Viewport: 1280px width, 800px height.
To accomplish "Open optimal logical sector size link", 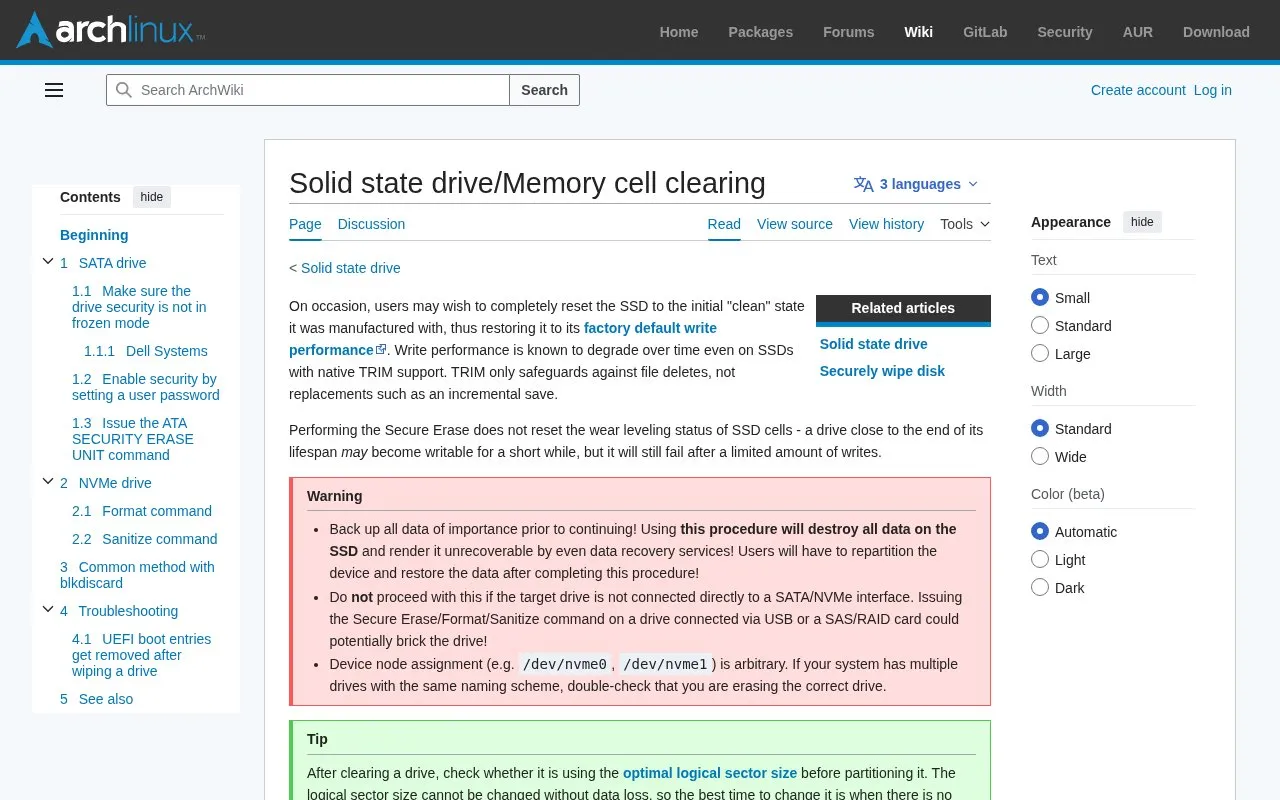I will [710, 773].
